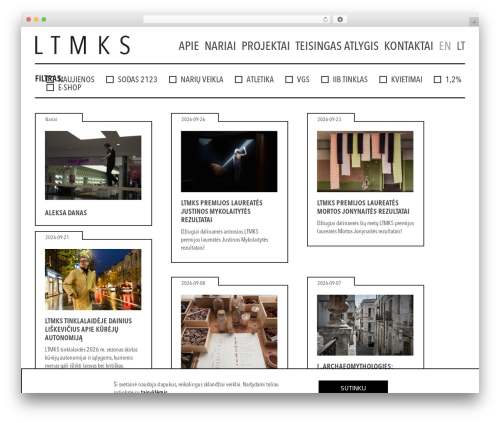Image resolution: width=500 pixels, height=423 pixels.
Task: Click the ALEKSA DANAS title
Action: 66,213
